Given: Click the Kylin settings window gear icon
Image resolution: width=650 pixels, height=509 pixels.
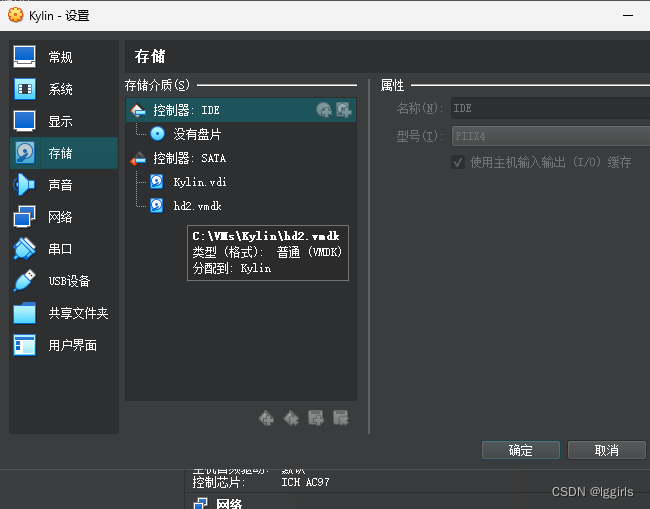Looking at the screenshot, I should (x=16, y=15).
